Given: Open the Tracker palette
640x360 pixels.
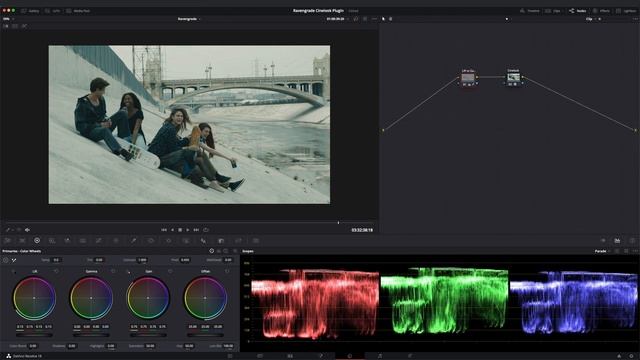Looking at the screenshot, I should pos(169,241).
